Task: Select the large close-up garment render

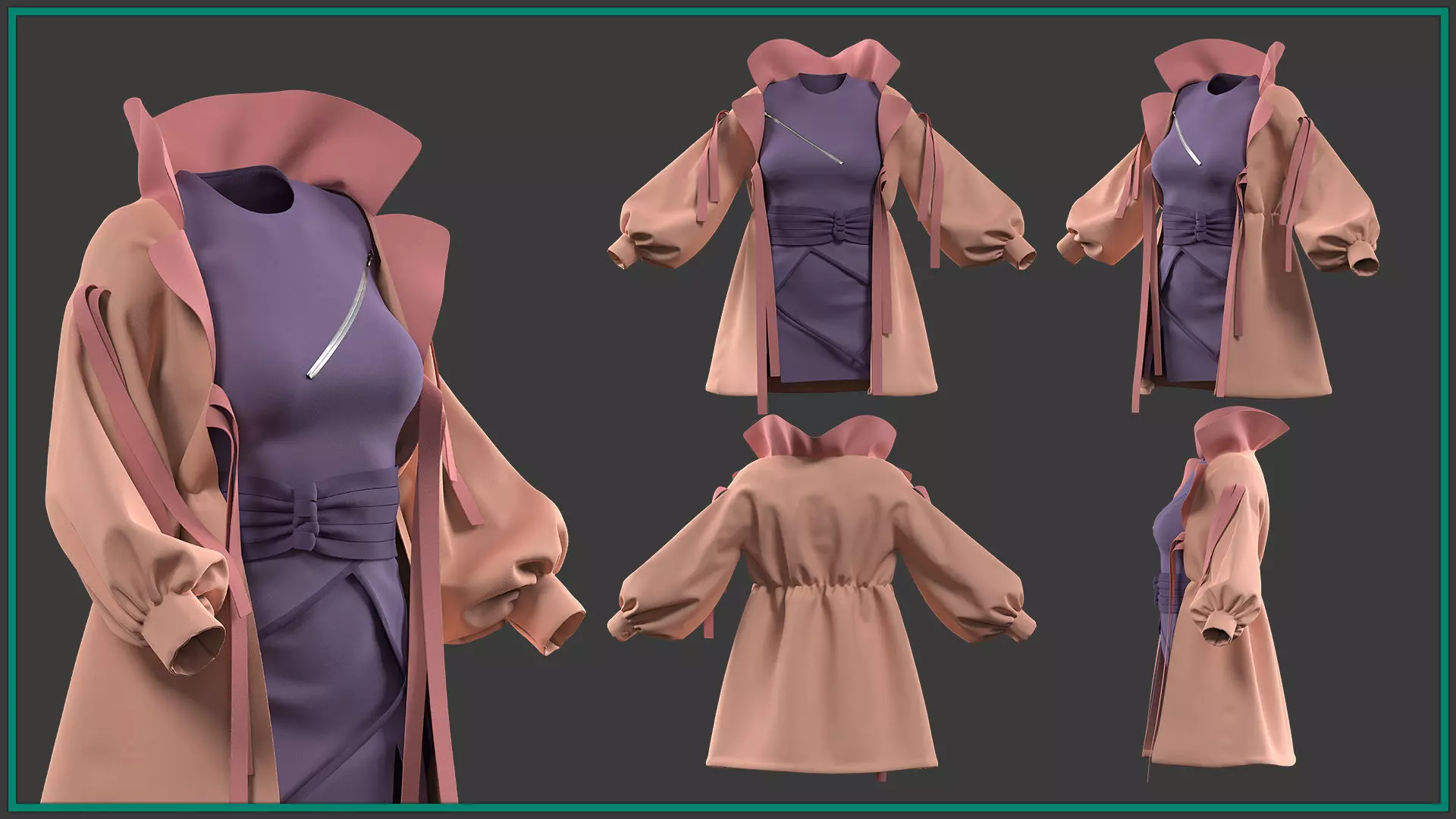Action: click(x=315, y=447)
